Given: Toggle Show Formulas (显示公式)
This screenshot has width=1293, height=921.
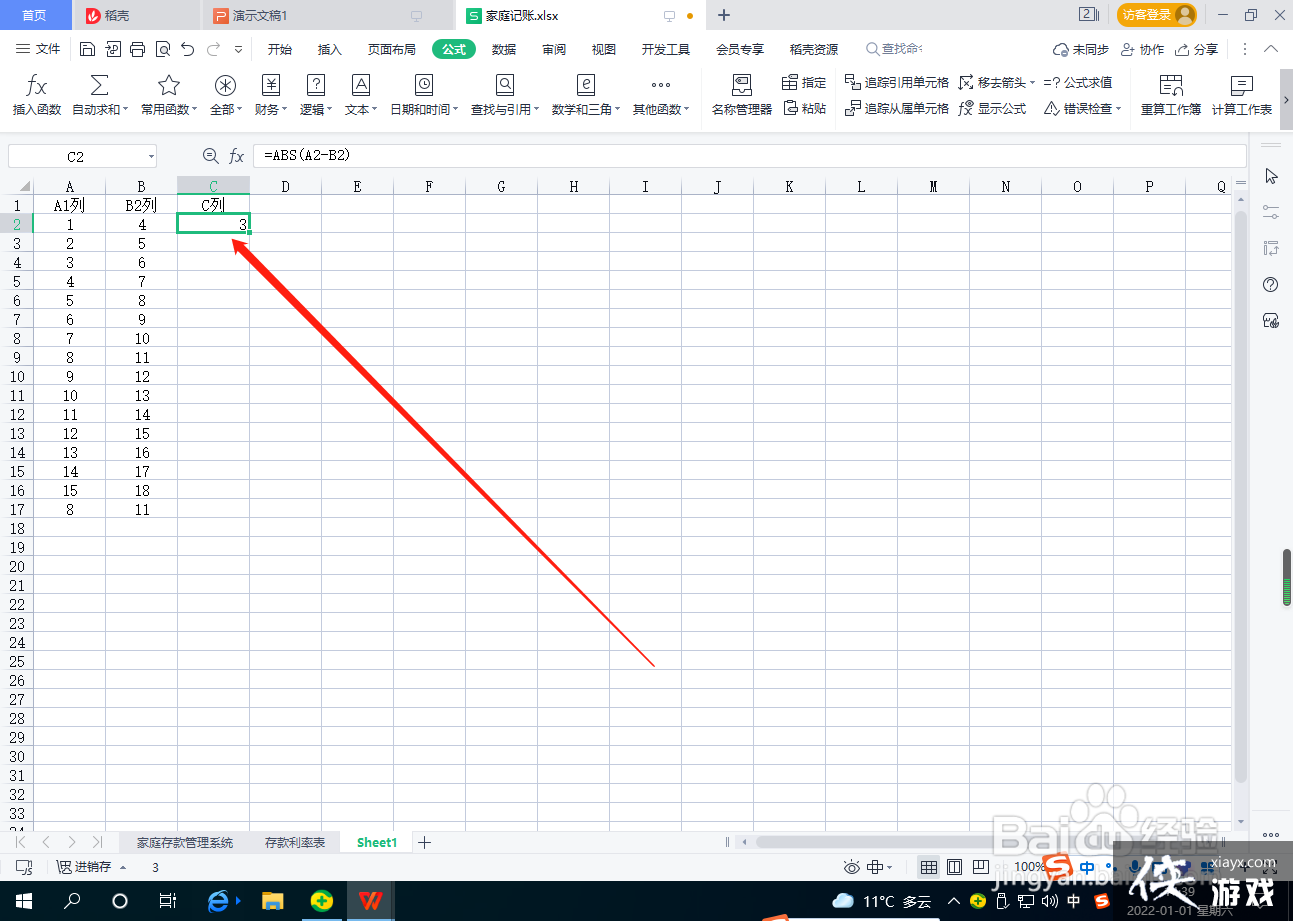Looking at the screenshot, I should pyautogui.click(x=992, y=108).
